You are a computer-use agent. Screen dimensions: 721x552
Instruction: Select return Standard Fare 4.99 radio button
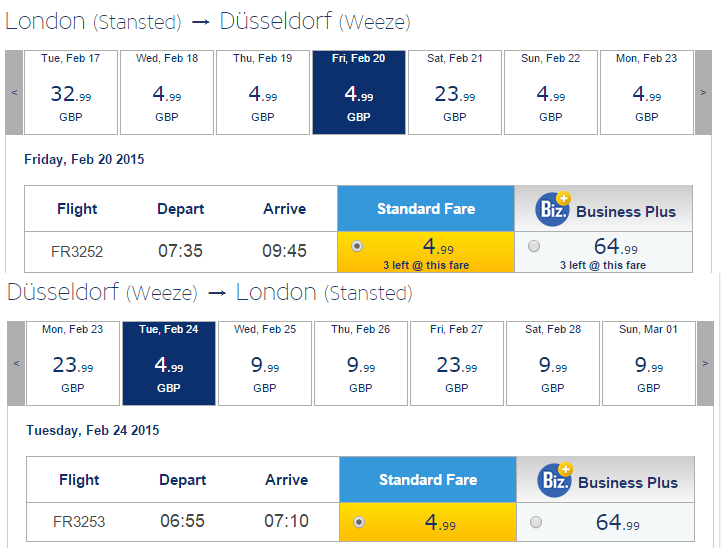click(x=359, y=522)
